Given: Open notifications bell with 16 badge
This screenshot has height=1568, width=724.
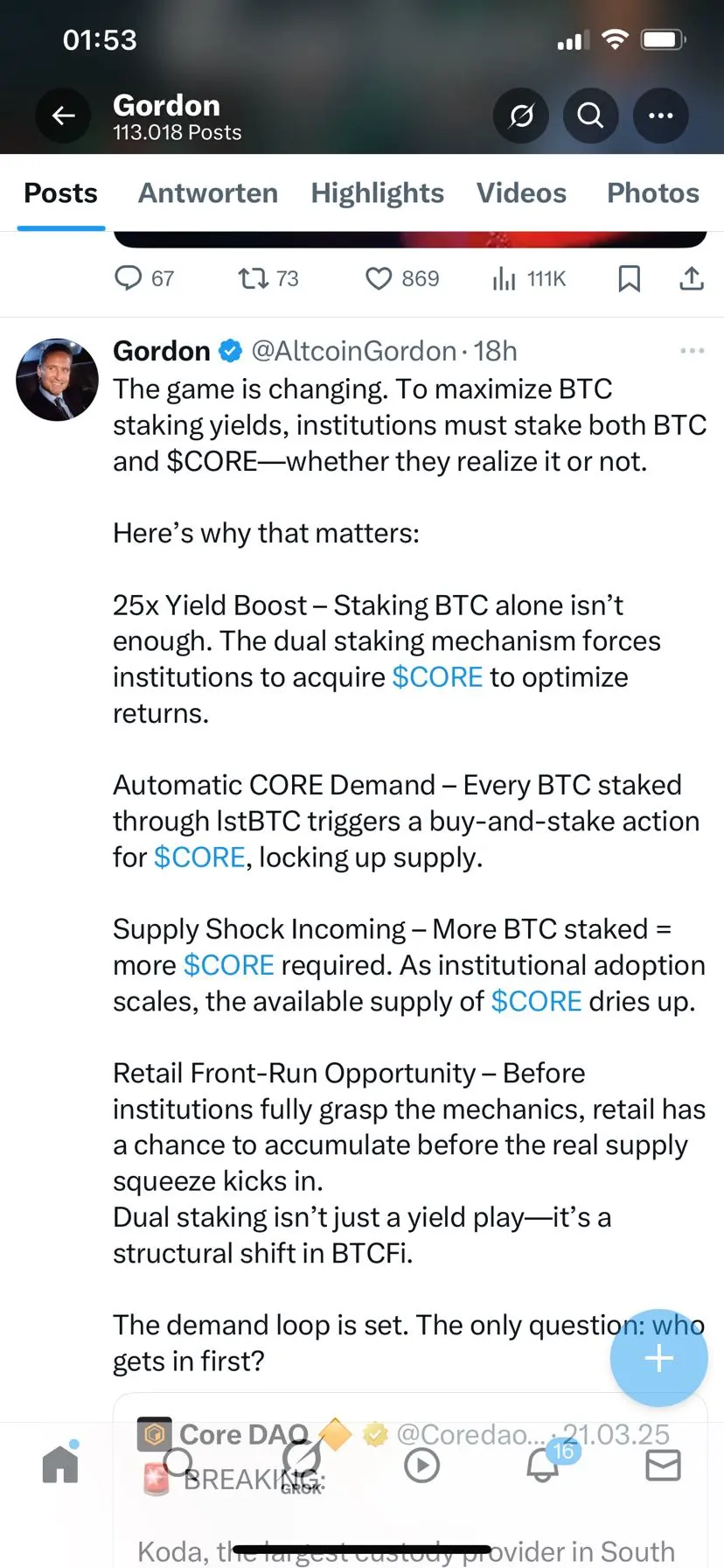Looking at the screenshot, I should point(542,1464).
